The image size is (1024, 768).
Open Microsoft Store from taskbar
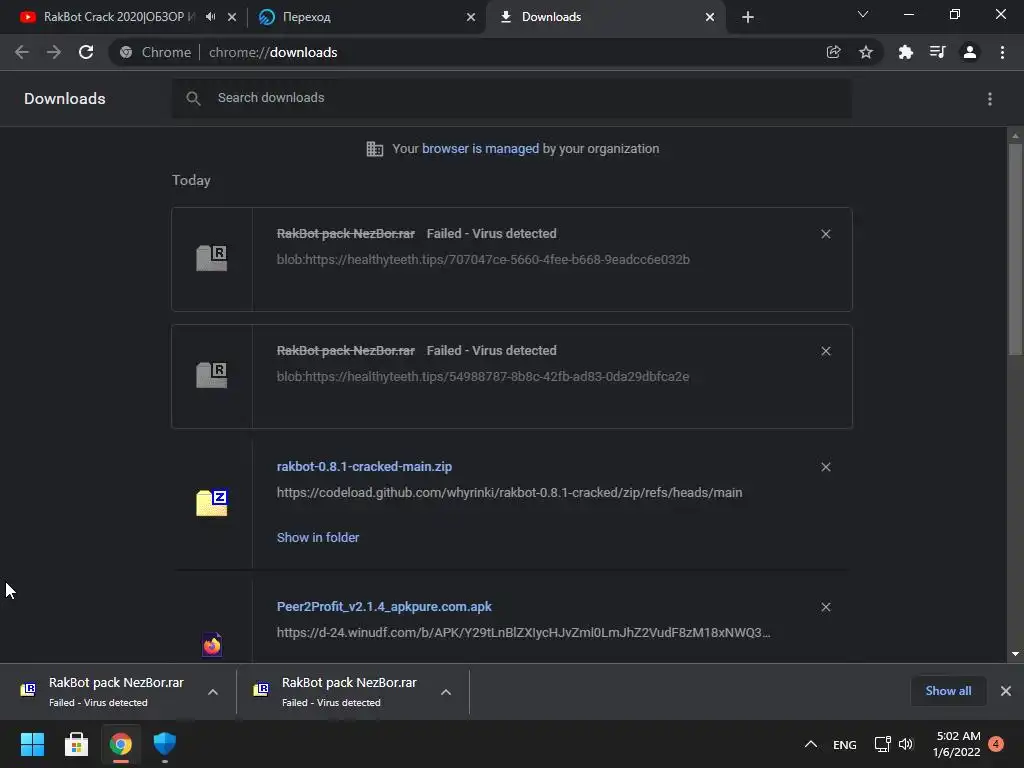pos(76,744)
